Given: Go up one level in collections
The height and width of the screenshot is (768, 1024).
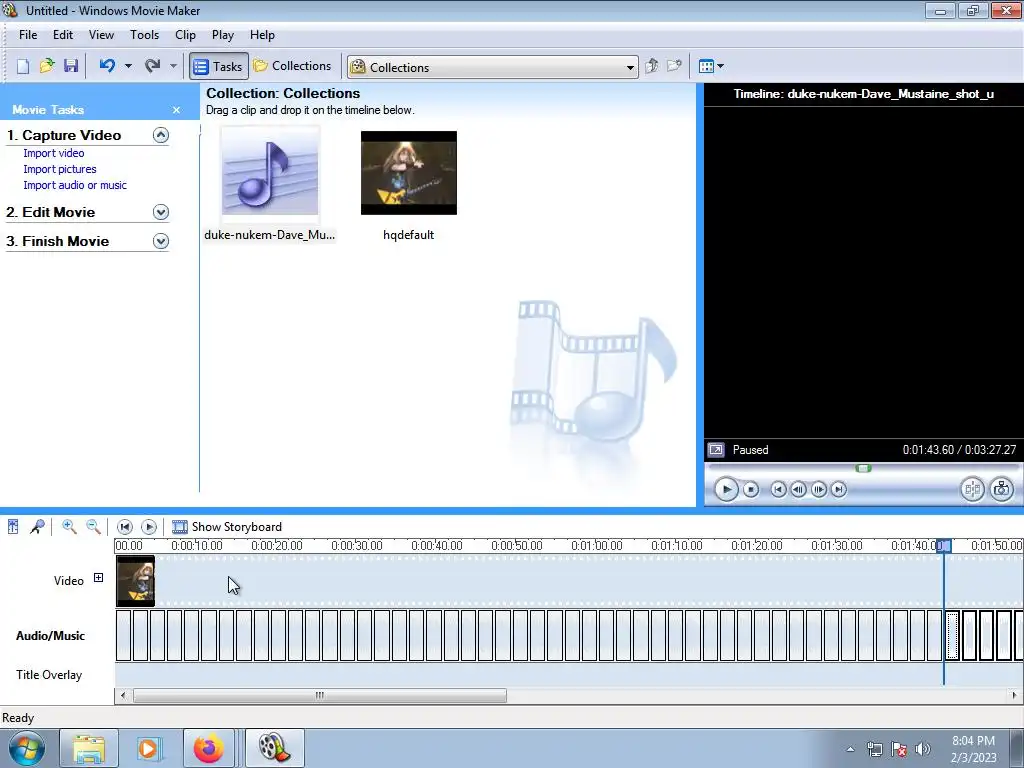Looking at the screenshot, I should click(651, 66).
